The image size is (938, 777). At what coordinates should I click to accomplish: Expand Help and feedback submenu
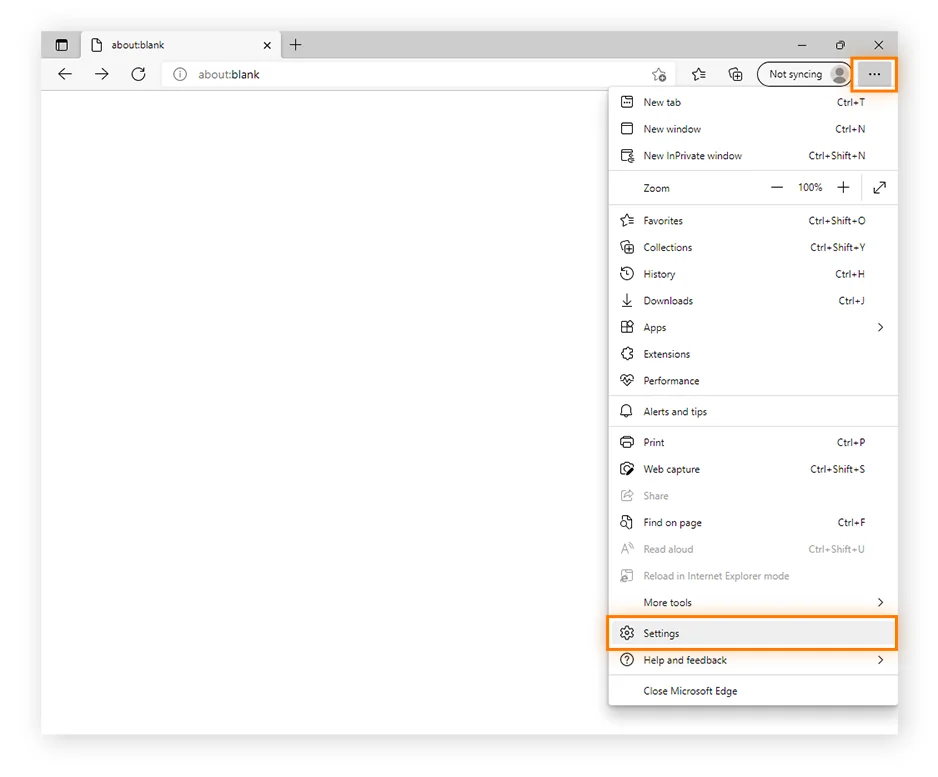pyautogui.click(x=753, y=660)
